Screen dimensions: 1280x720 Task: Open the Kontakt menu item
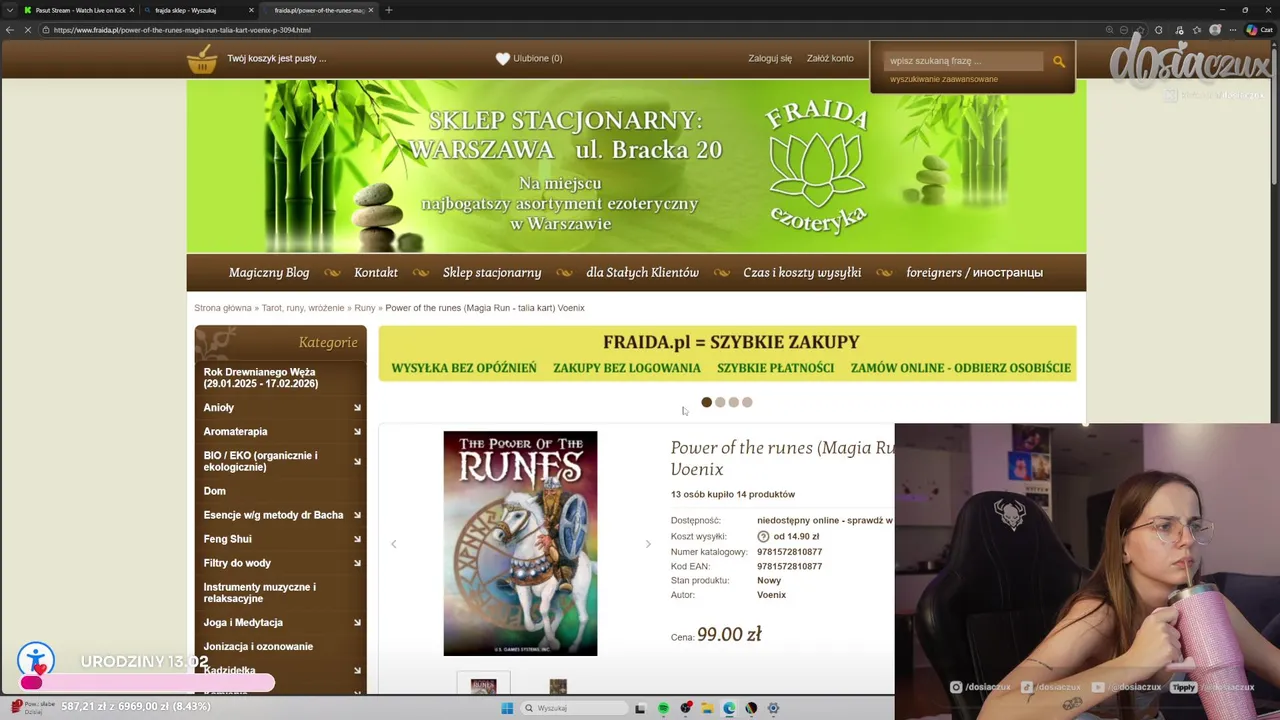tap(376, 272)
